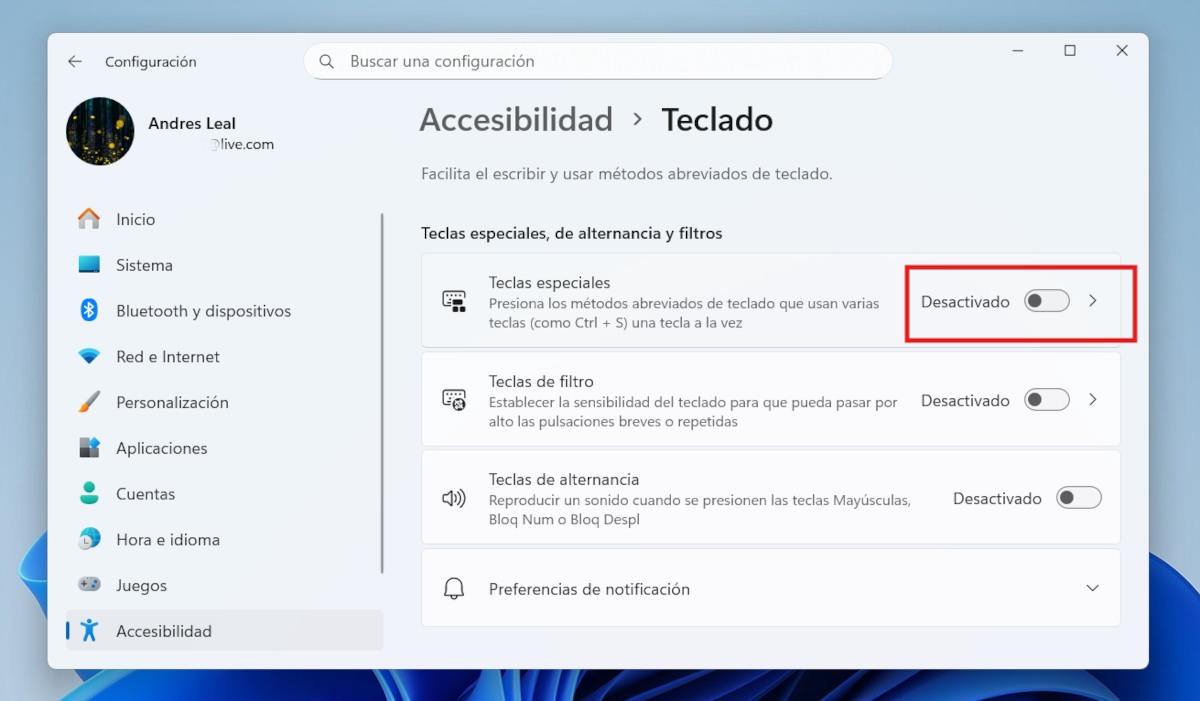Viewport: 1200px width, 701px height.
Task: Go to Sistema in the sidebar
Action: pos(144,265)
